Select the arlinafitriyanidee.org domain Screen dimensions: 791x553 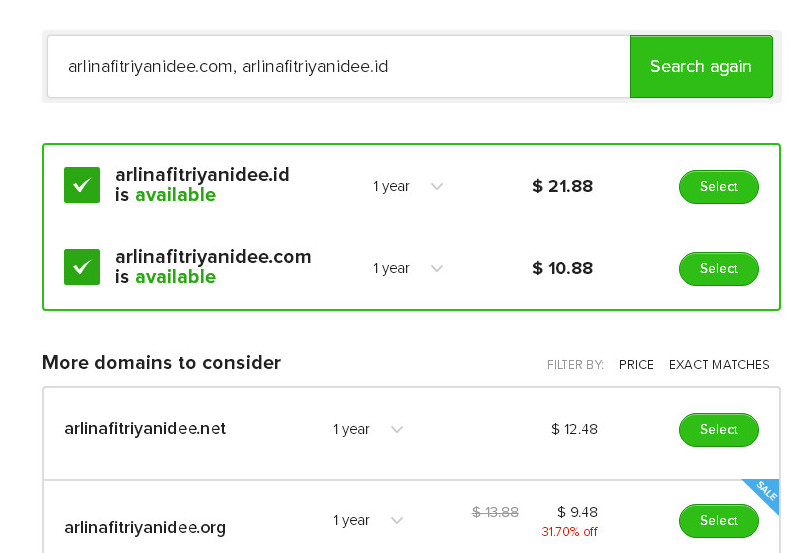tap(718, 520)
